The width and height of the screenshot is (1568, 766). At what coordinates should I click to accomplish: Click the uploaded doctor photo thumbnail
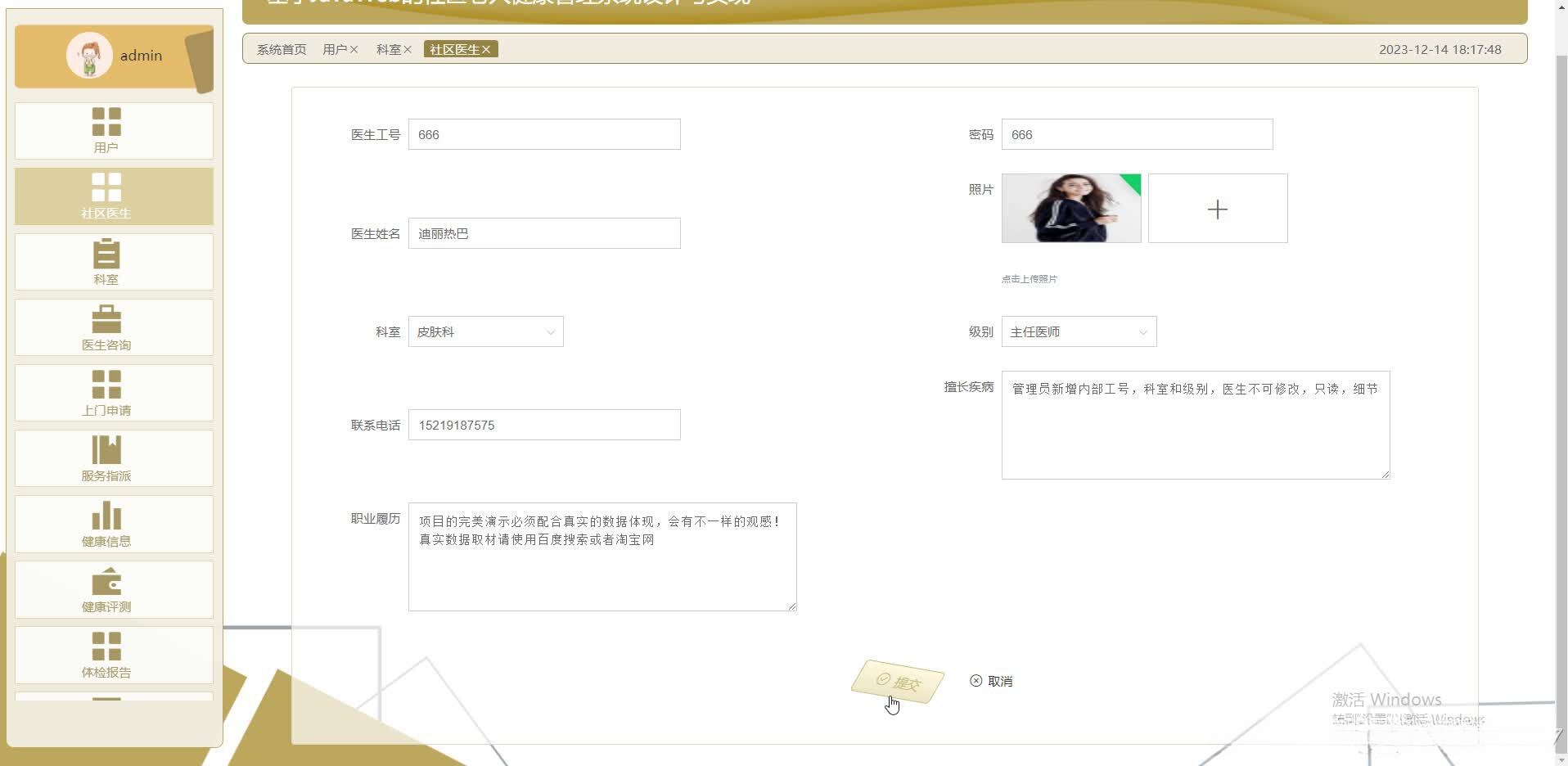tap(1070, 208)
